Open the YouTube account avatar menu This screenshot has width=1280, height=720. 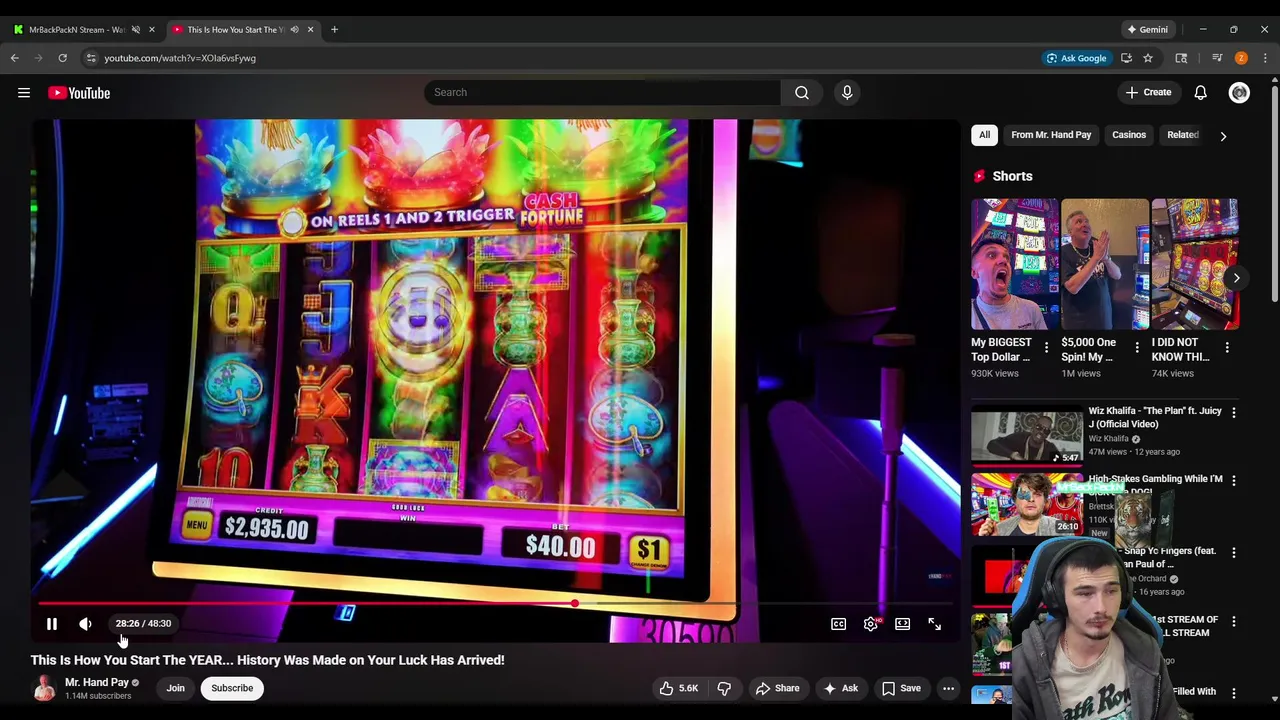coord(1239,93)
